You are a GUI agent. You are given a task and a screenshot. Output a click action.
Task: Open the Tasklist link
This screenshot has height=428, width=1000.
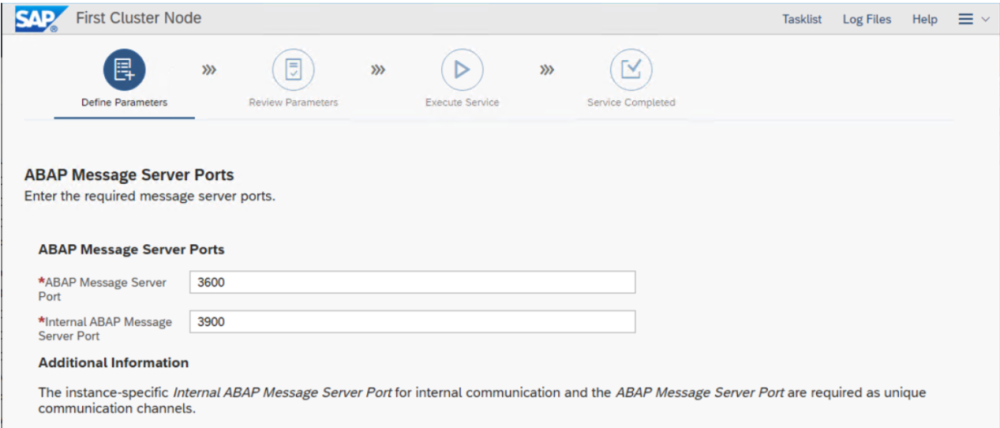coord(802,19)
